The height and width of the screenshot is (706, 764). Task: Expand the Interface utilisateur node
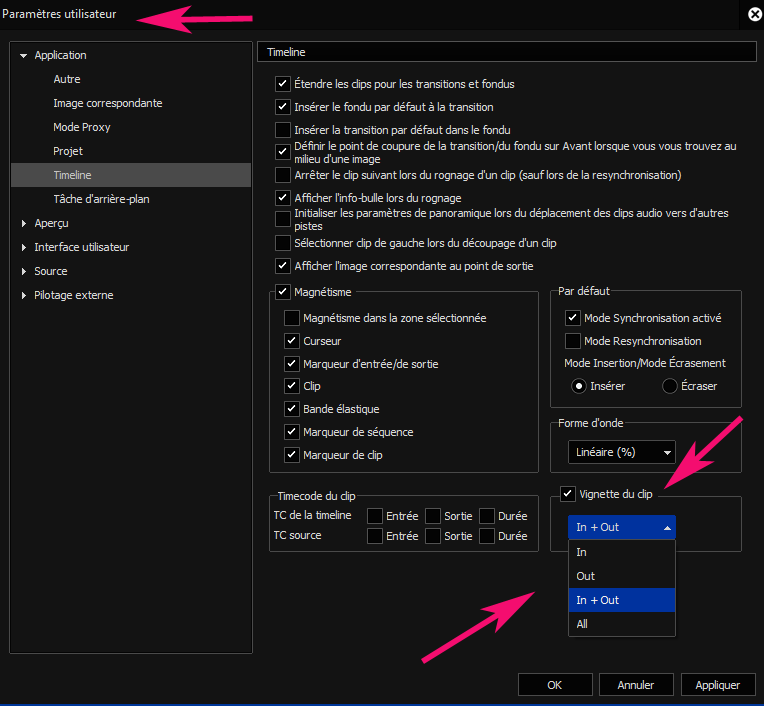tap(23, 247)
